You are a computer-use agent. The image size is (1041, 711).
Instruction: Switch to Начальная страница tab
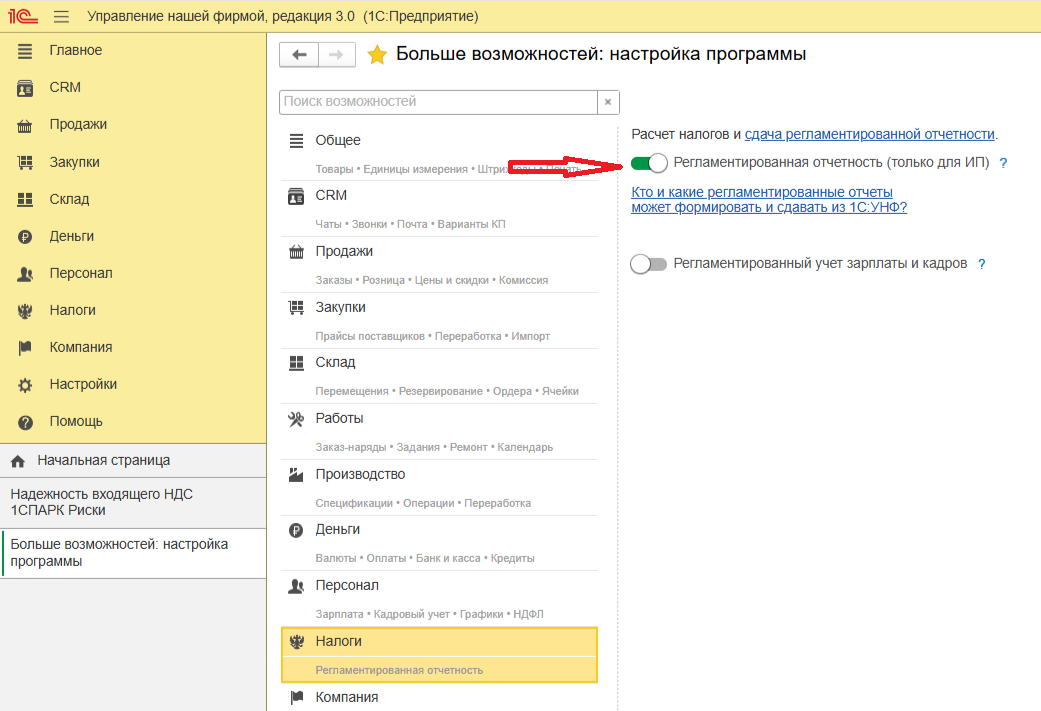point(103,461)
